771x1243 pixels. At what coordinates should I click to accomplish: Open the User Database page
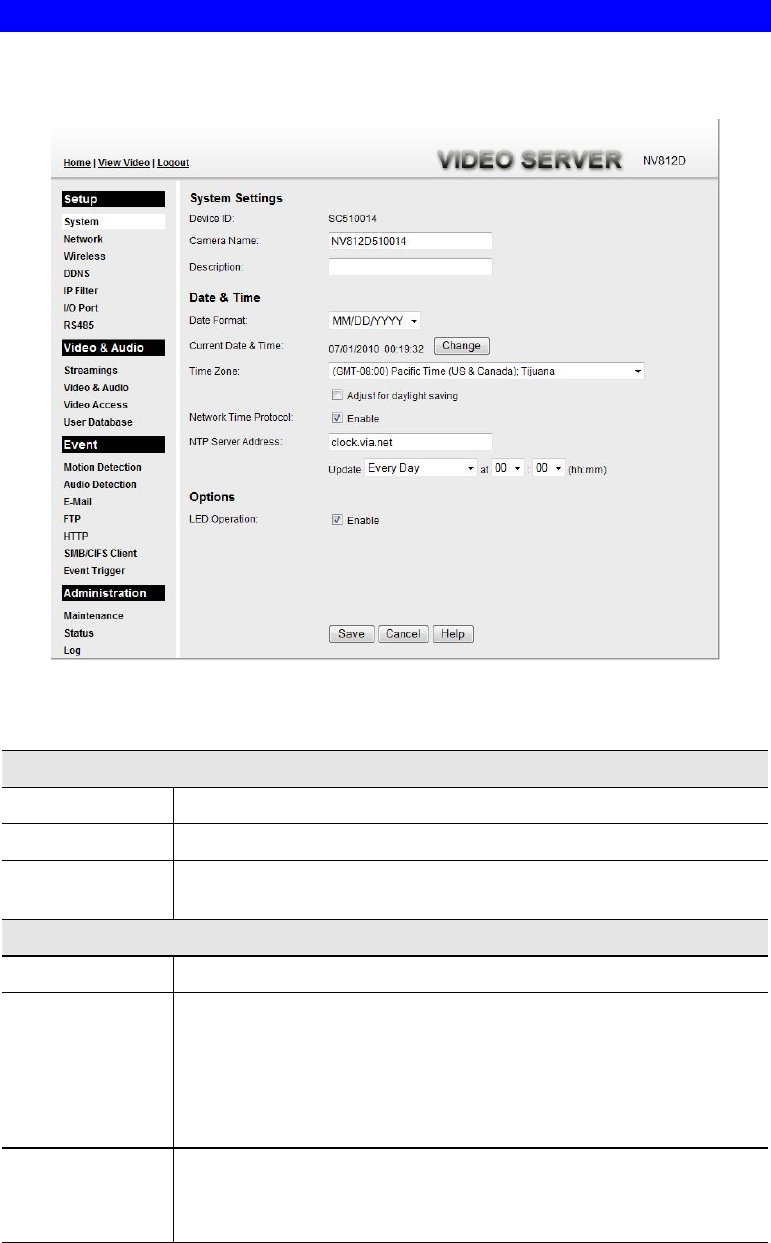(x=98, y=422)
